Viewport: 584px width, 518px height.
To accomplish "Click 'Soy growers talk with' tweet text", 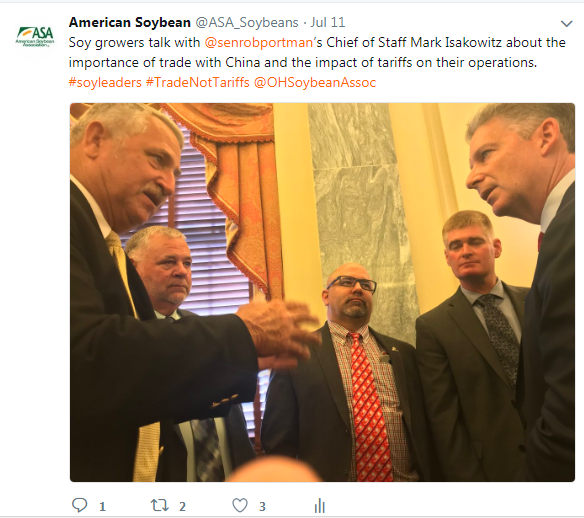I will pyautogui.click(x=134, y=42).
